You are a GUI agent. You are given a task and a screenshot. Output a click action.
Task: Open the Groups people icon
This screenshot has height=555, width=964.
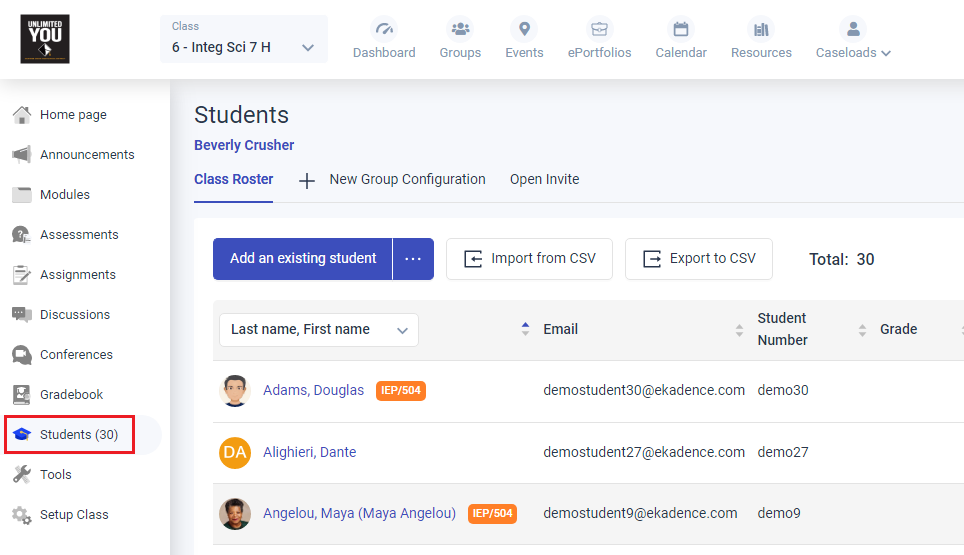point(460,29)
